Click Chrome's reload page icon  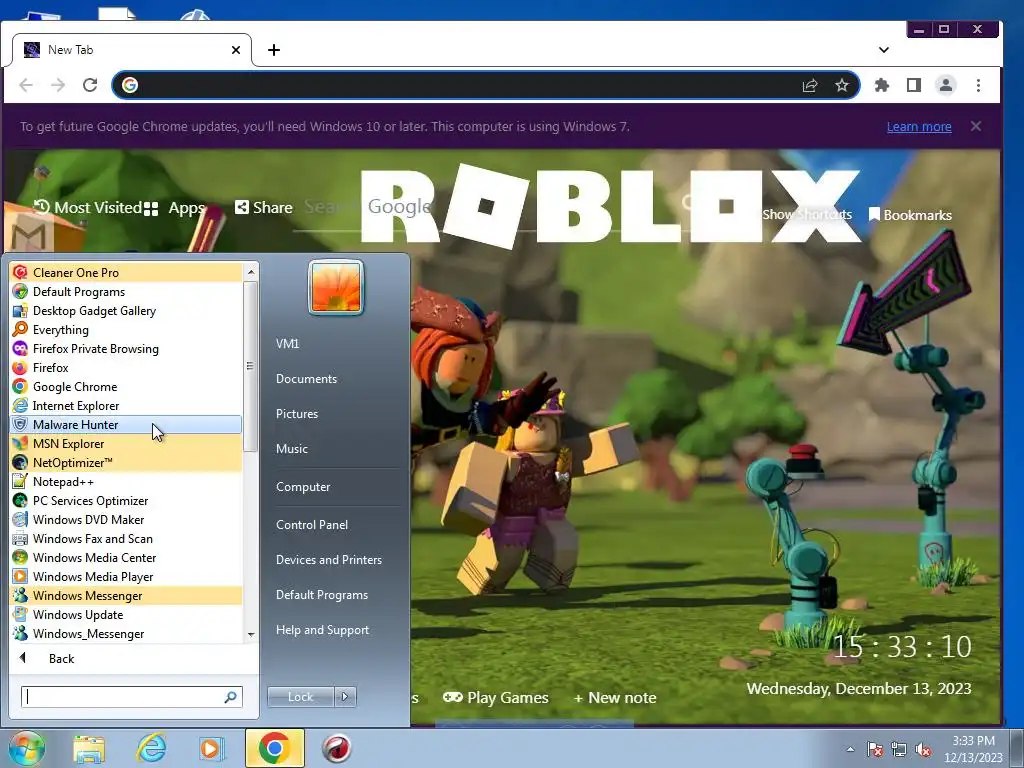pyautogui.click(x=90, y=85)
